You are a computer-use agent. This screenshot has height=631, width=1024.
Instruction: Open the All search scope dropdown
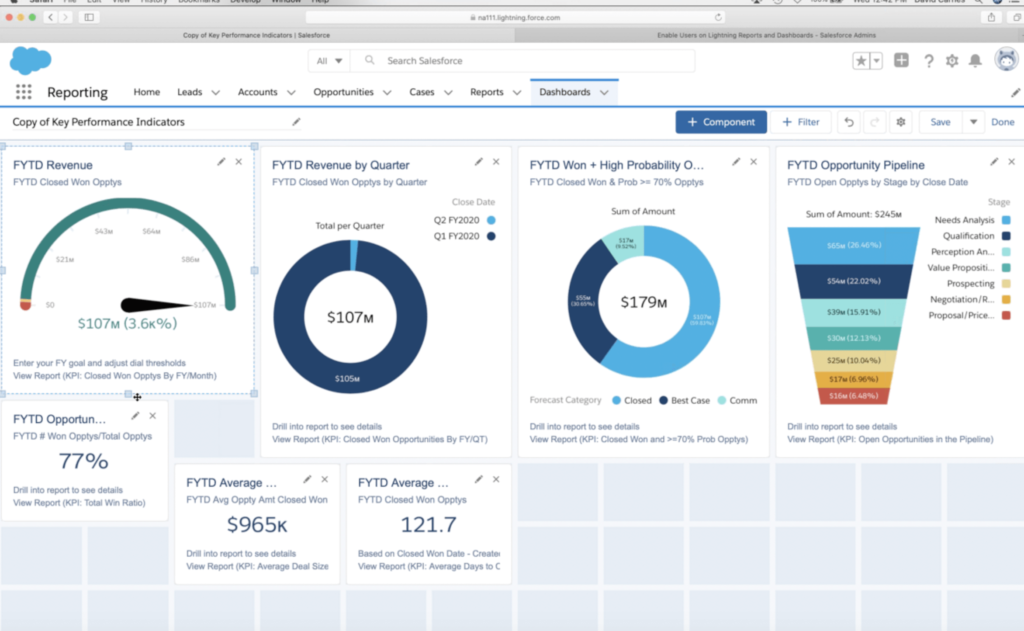(329, 61)
